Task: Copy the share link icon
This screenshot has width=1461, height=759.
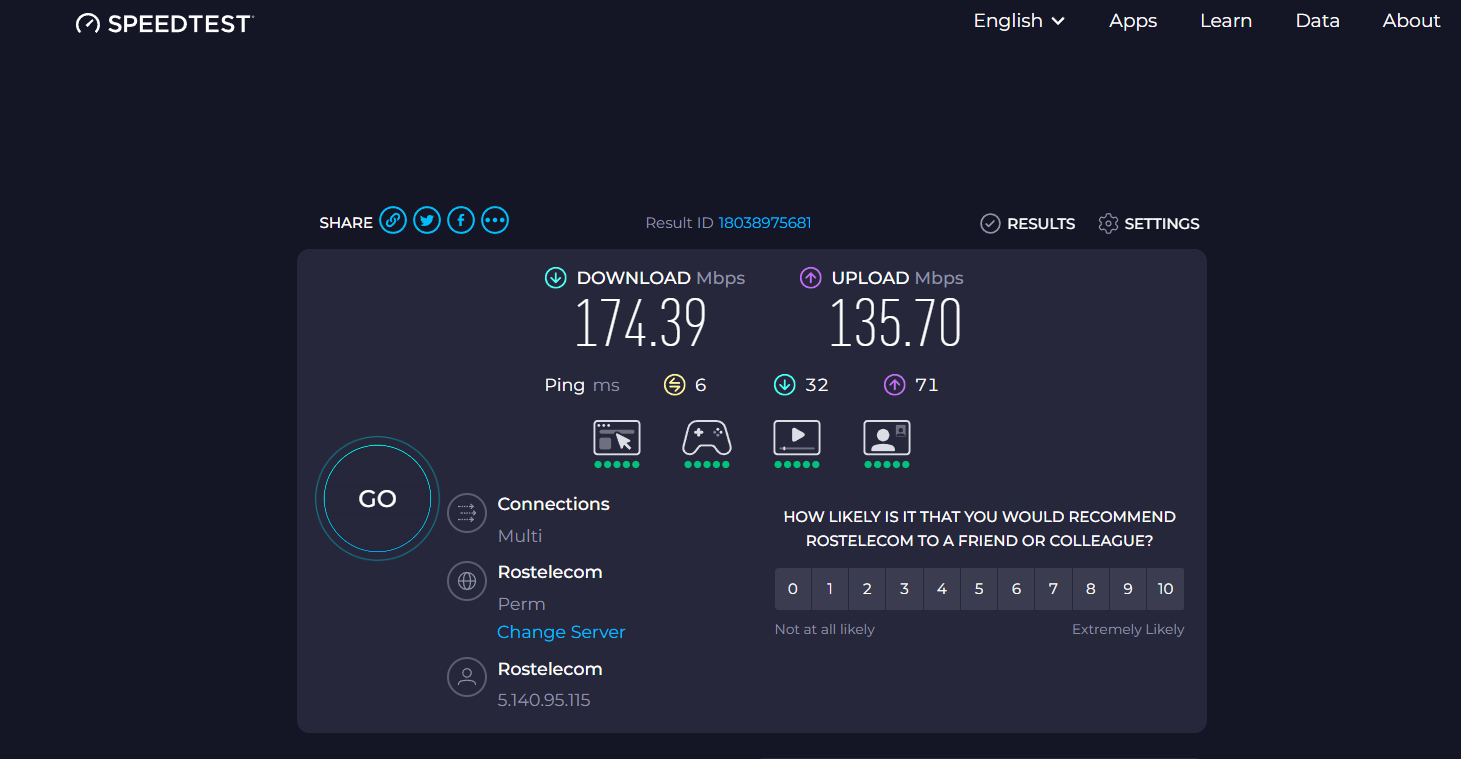Action: (393, 220)
